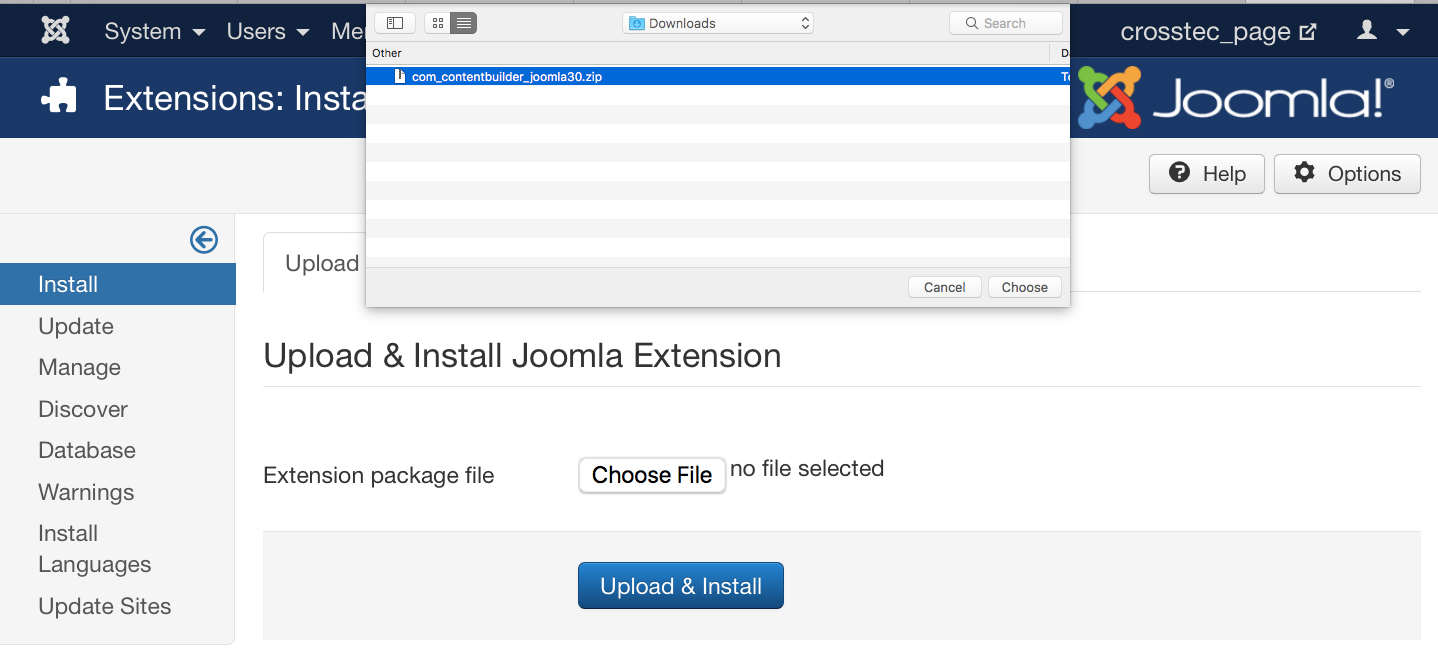This screenshot has height=650, width=1438.
Task: Click the Help button
Action: pyautogui.click(x=1207, y=174)
